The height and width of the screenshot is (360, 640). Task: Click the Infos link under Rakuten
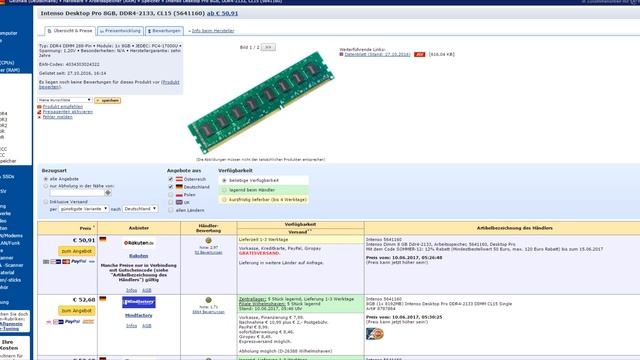click(x=131, y=290)
